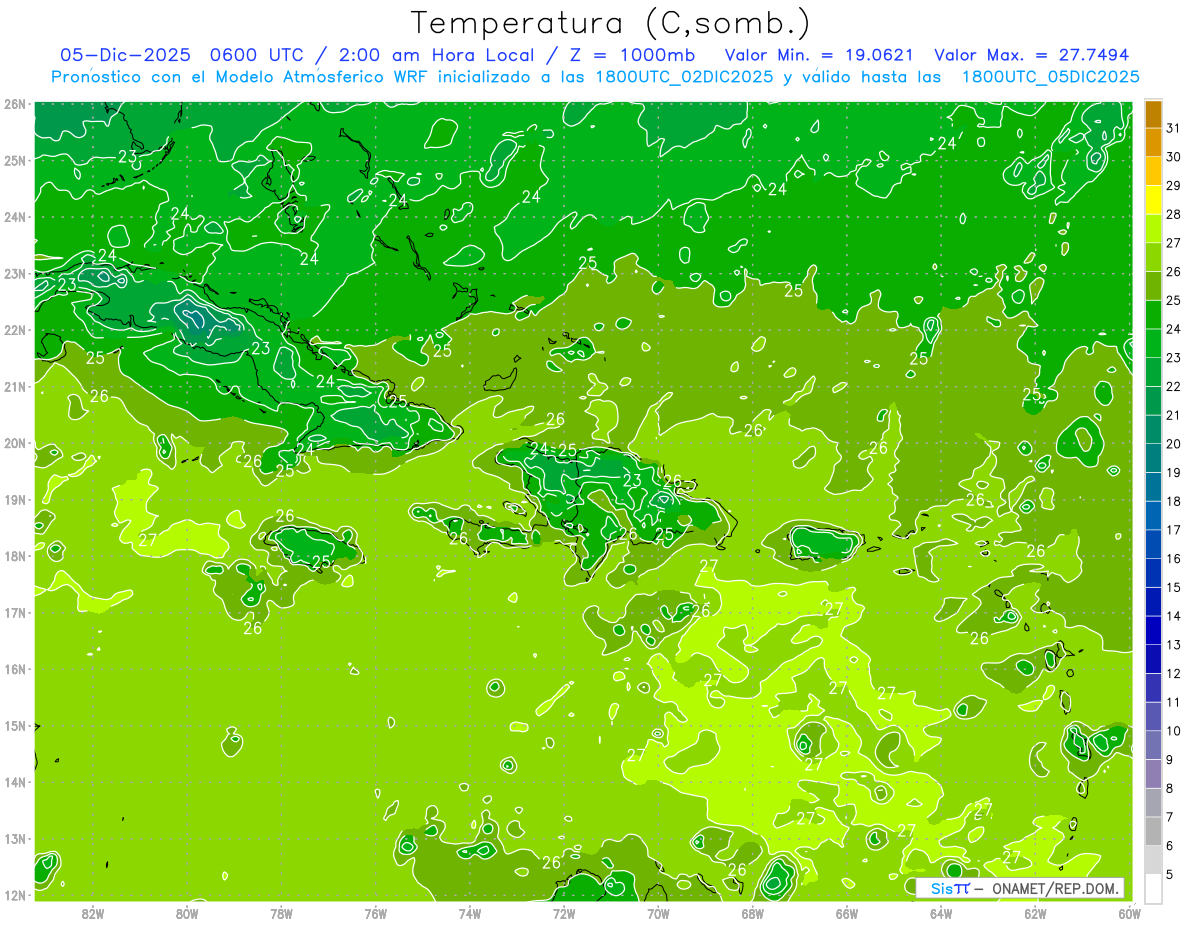Click the '28' label on color scale
The image size is (1200, 927).
[x=1173, y=214]
